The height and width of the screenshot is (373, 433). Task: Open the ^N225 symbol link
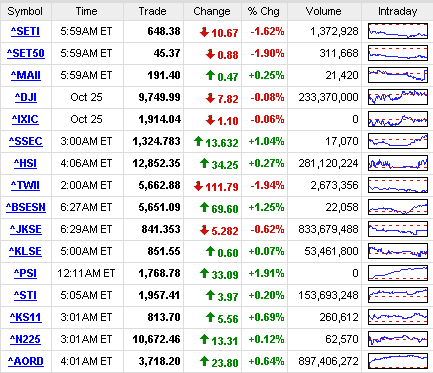coord(25,339)
